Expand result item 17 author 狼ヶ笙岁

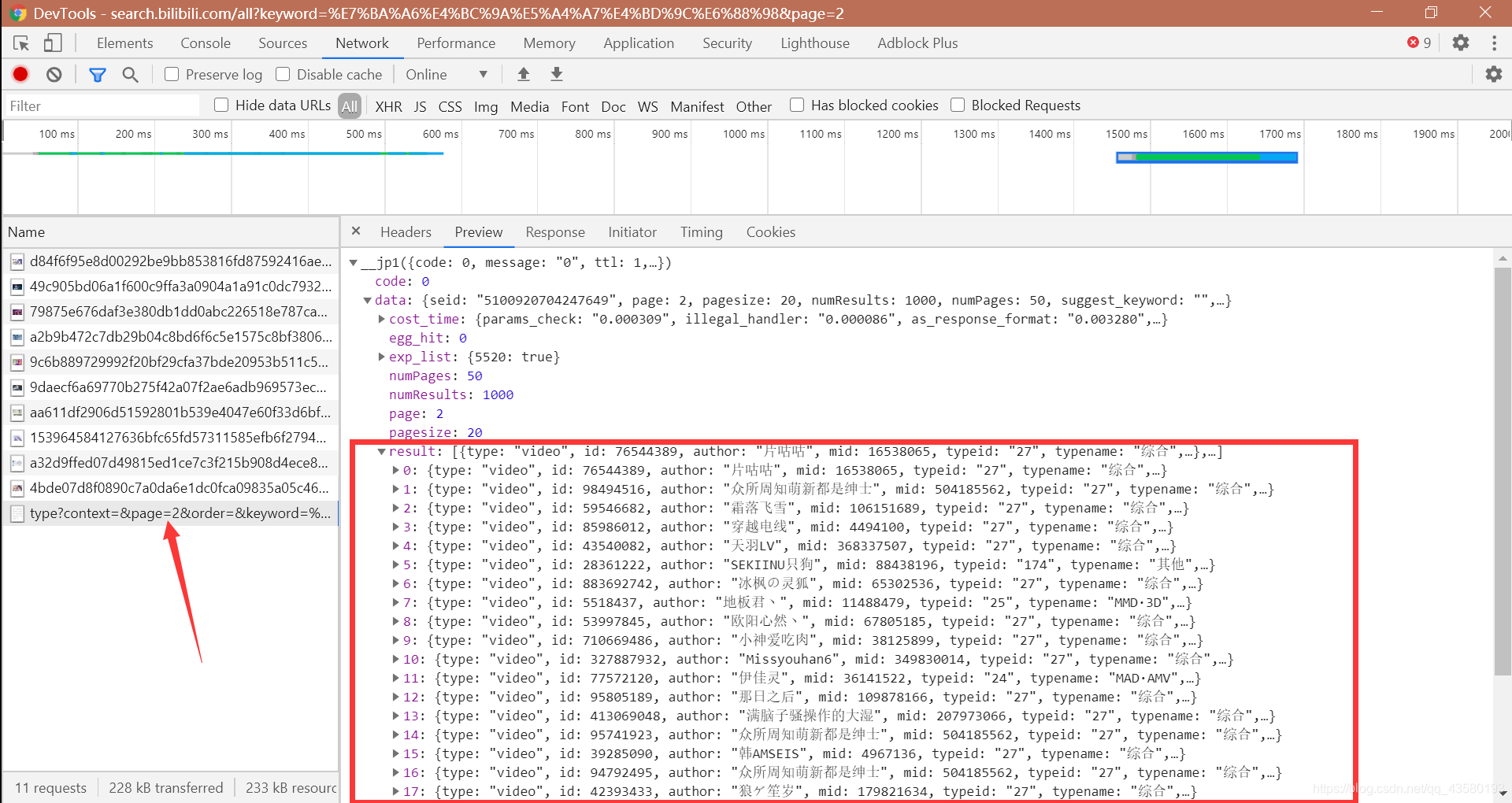395,792
